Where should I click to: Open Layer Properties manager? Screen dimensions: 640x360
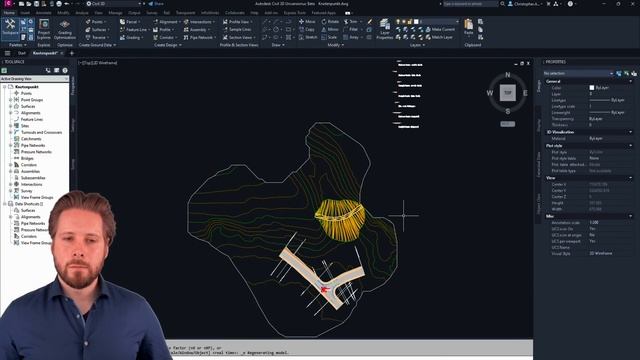tap(384, 29)
